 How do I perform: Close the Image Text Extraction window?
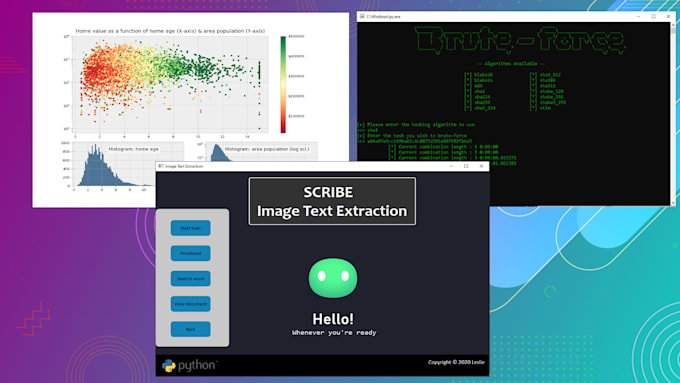[x=481, y=166]
